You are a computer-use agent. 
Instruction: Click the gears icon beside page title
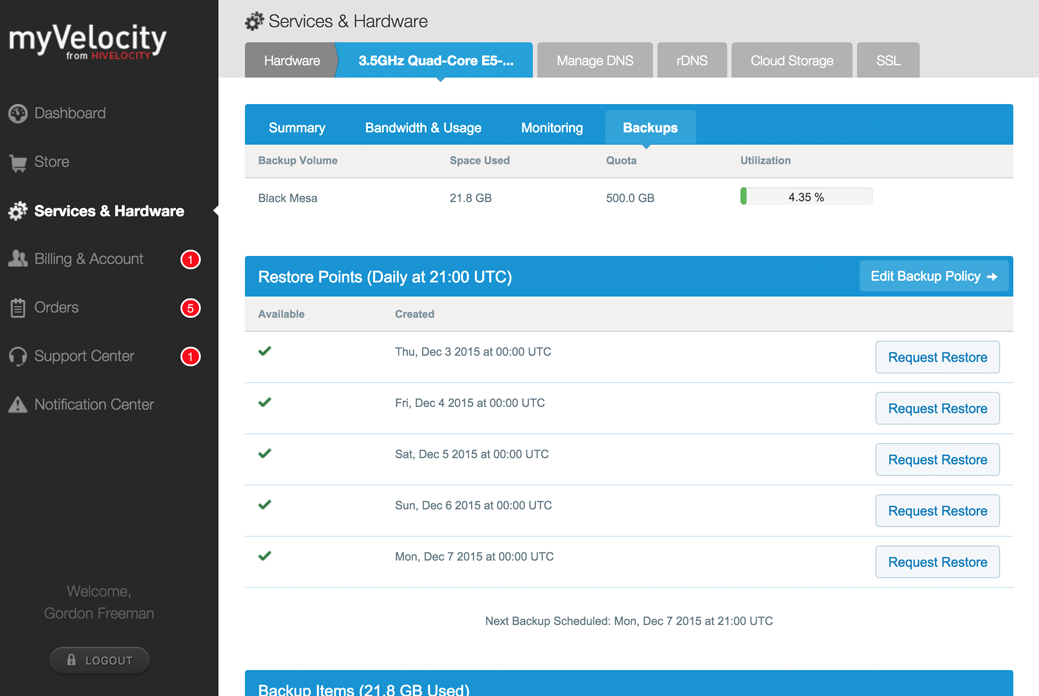[254, 21]
